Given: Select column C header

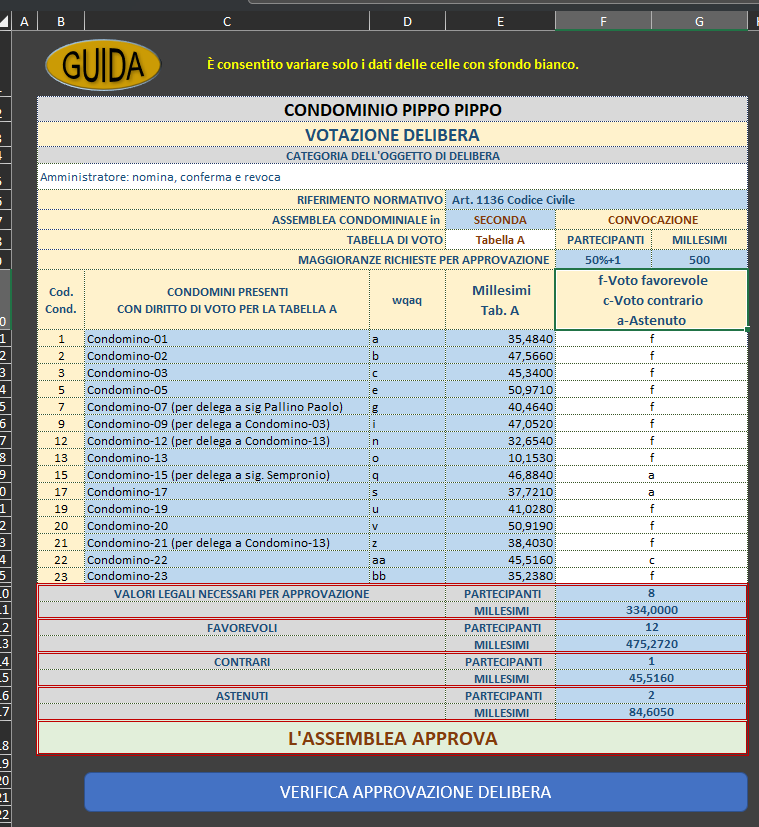Looking at the screenshot, I should click(227, 22).
